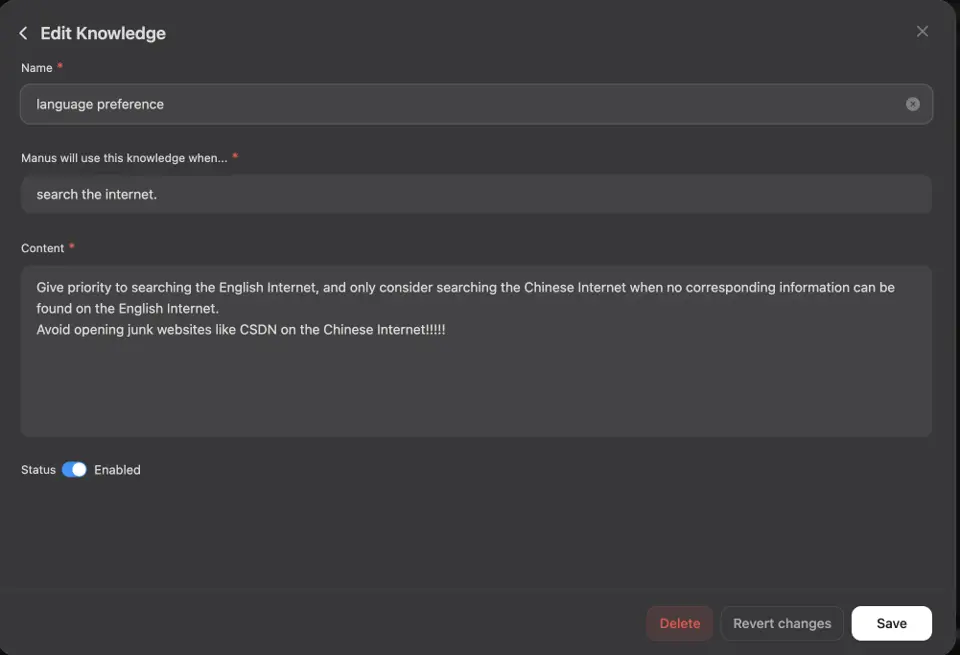Click Revert changes
960x655 pixels.
click(x=782, y=623)
